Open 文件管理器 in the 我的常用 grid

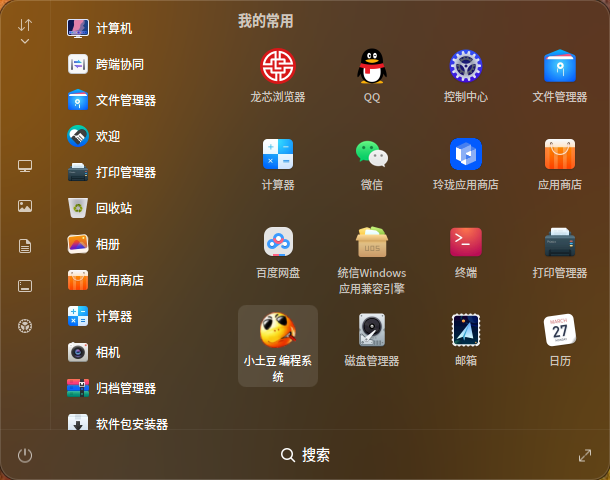[x=559, y=75]
